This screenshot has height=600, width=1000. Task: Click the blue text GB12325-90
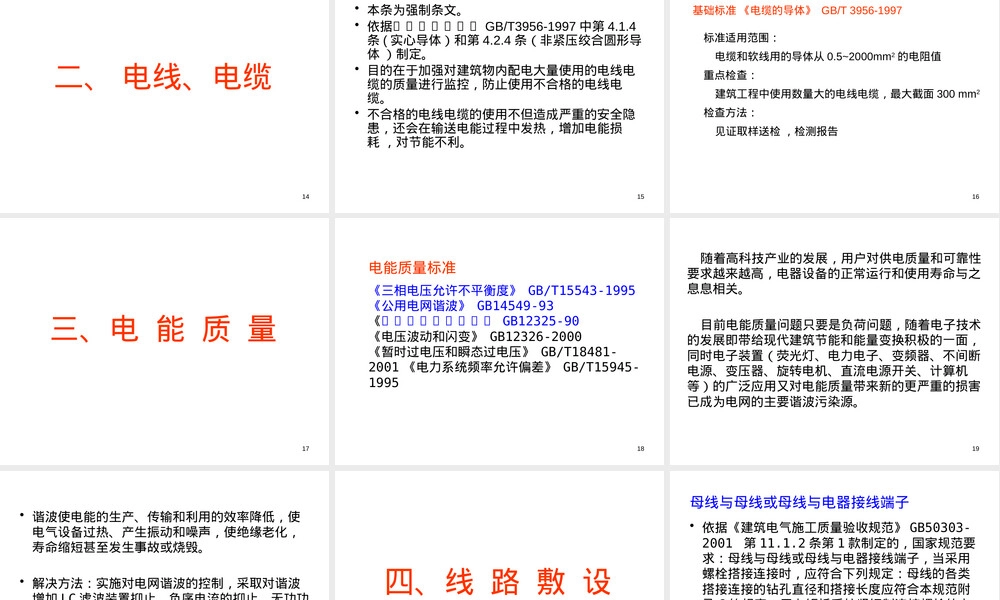[541, 321]
